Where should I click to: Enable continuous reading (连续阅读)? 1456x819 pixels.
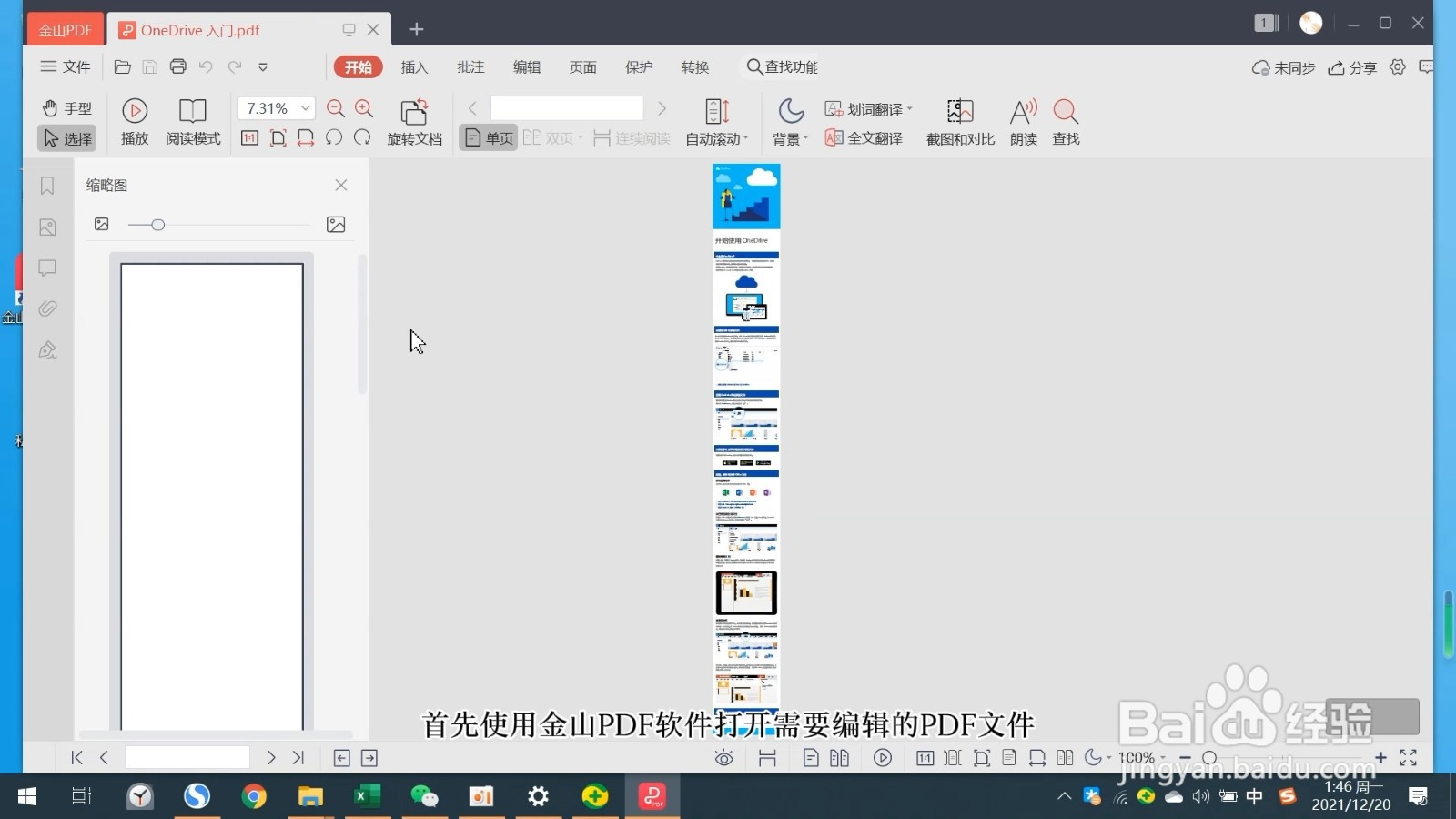tap(632, 138)
